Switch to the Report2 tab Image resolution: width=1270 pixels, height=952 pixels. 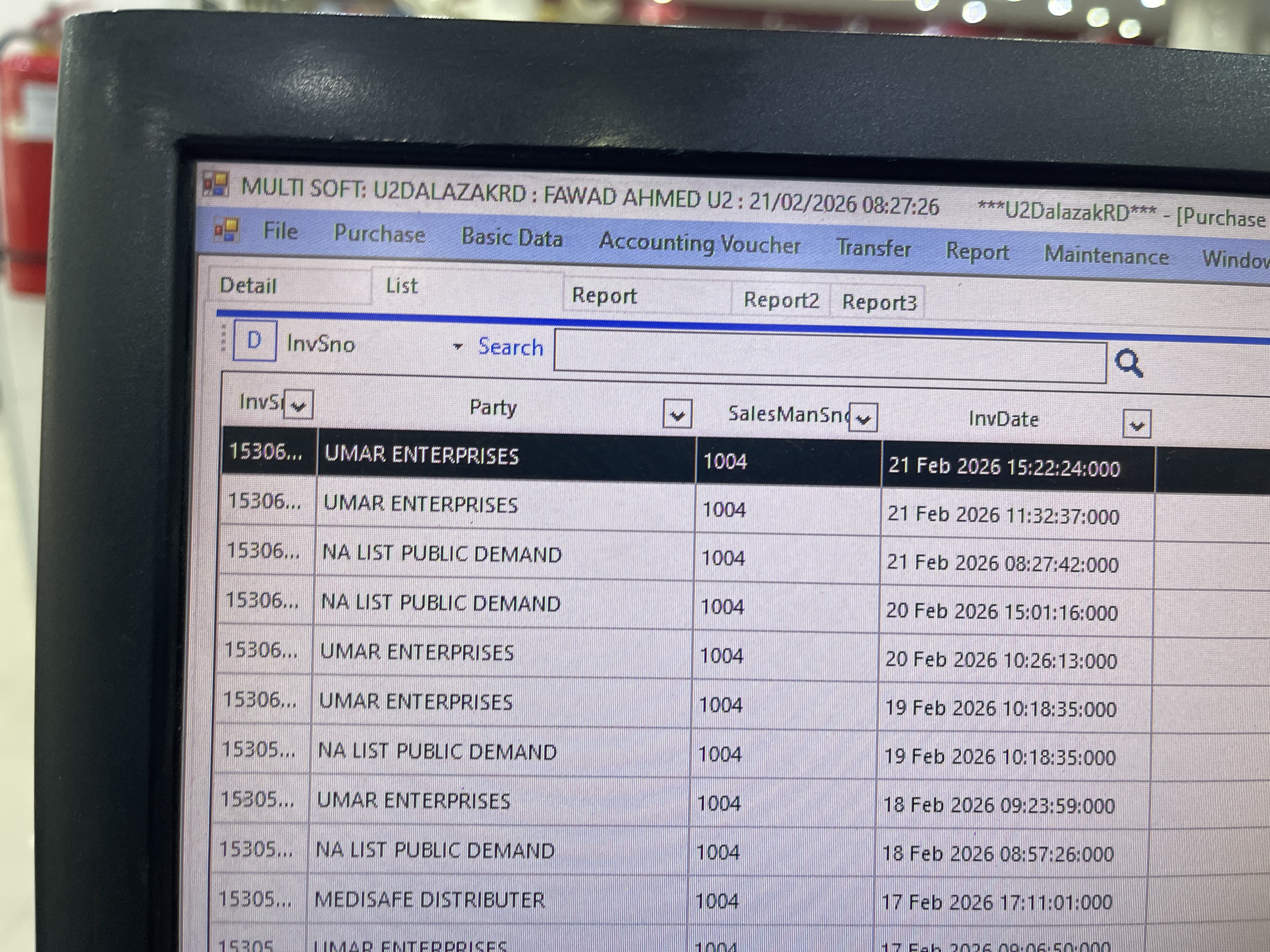pos(781,299)
